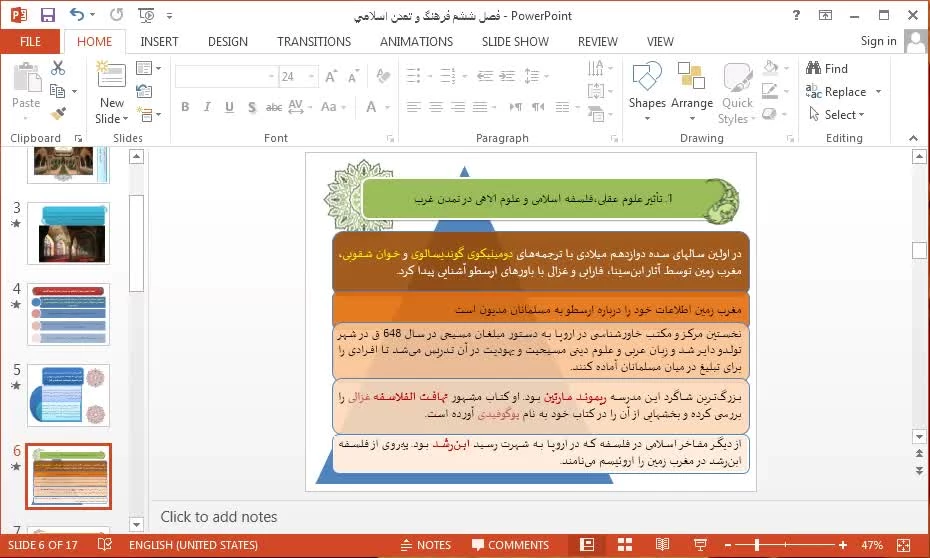Open the PowerPoint Help question mark
The width and height of the screenshot is (930, 558).
pyautogui.click(x=796, y=15)
